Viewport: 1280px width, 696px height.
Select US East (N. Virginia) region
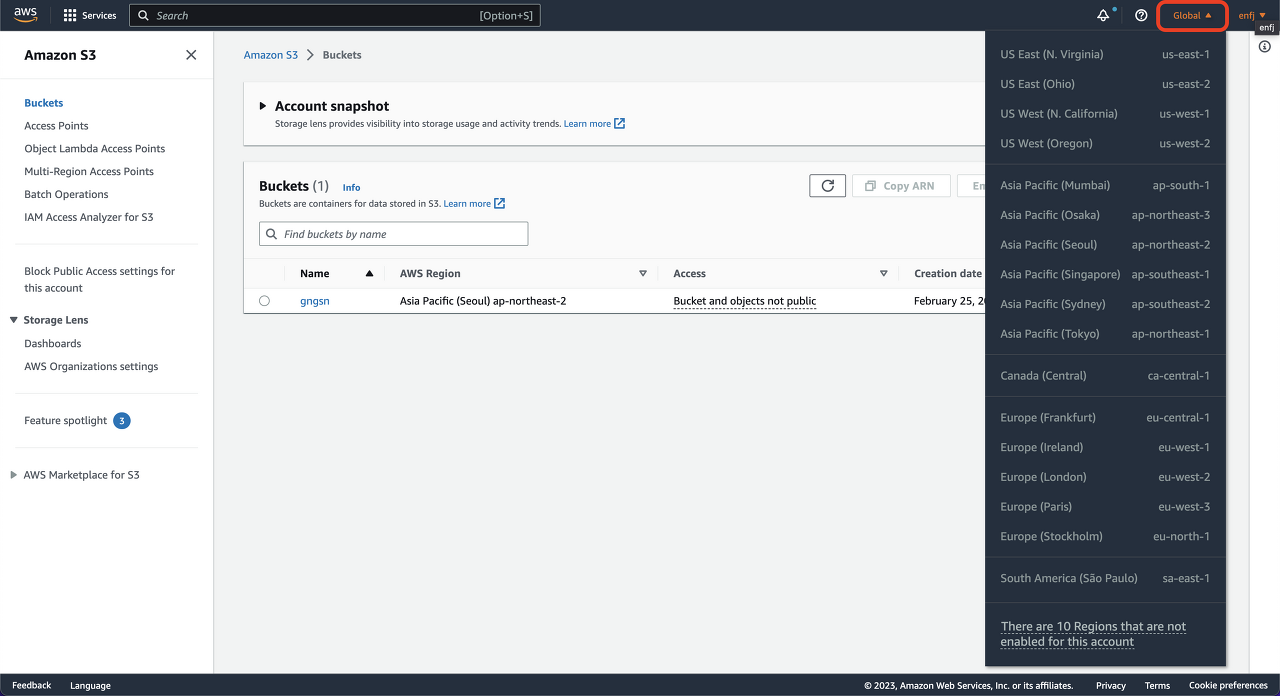tap(1105, 54)
